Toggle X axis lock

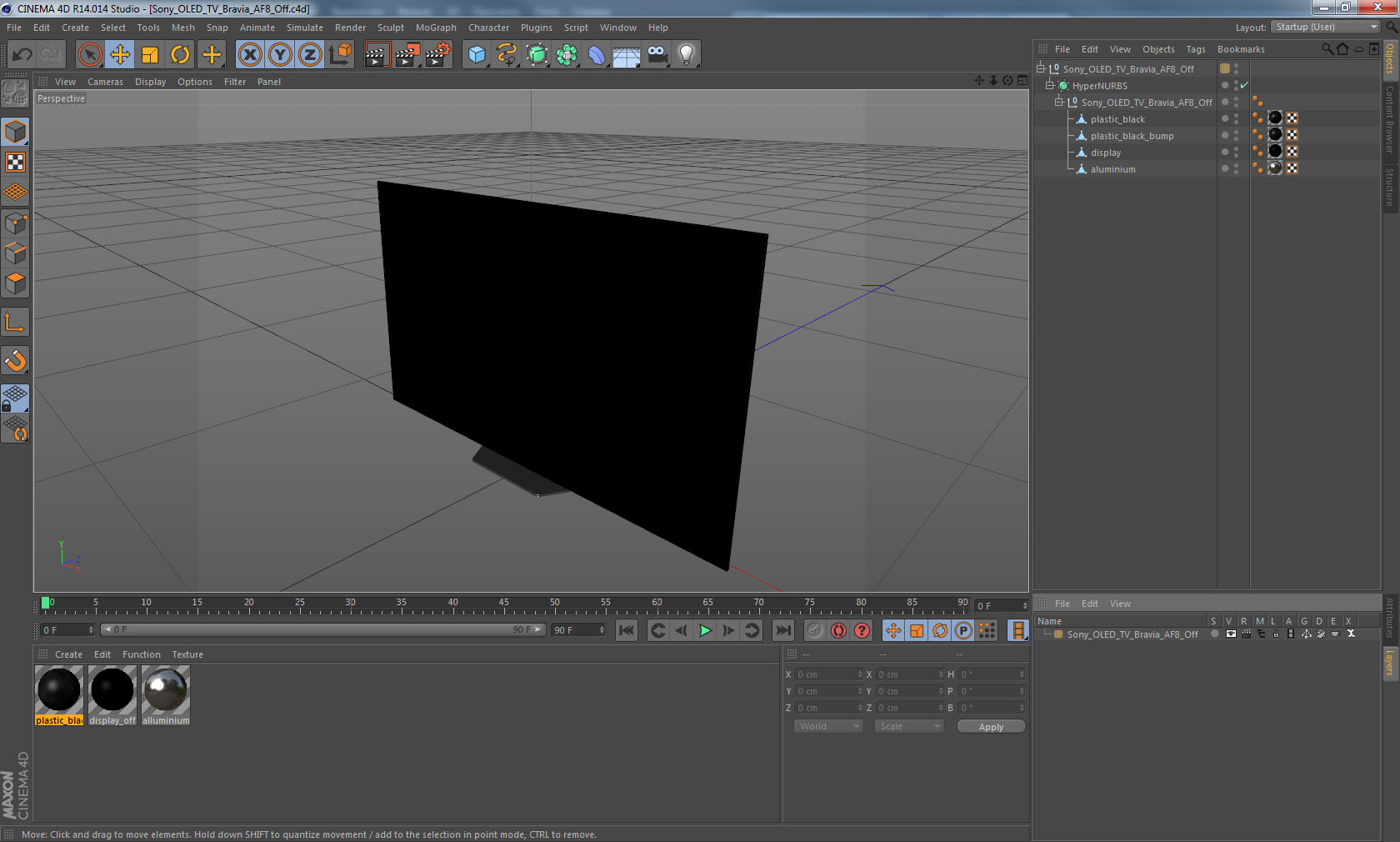(x=250, y=55)
